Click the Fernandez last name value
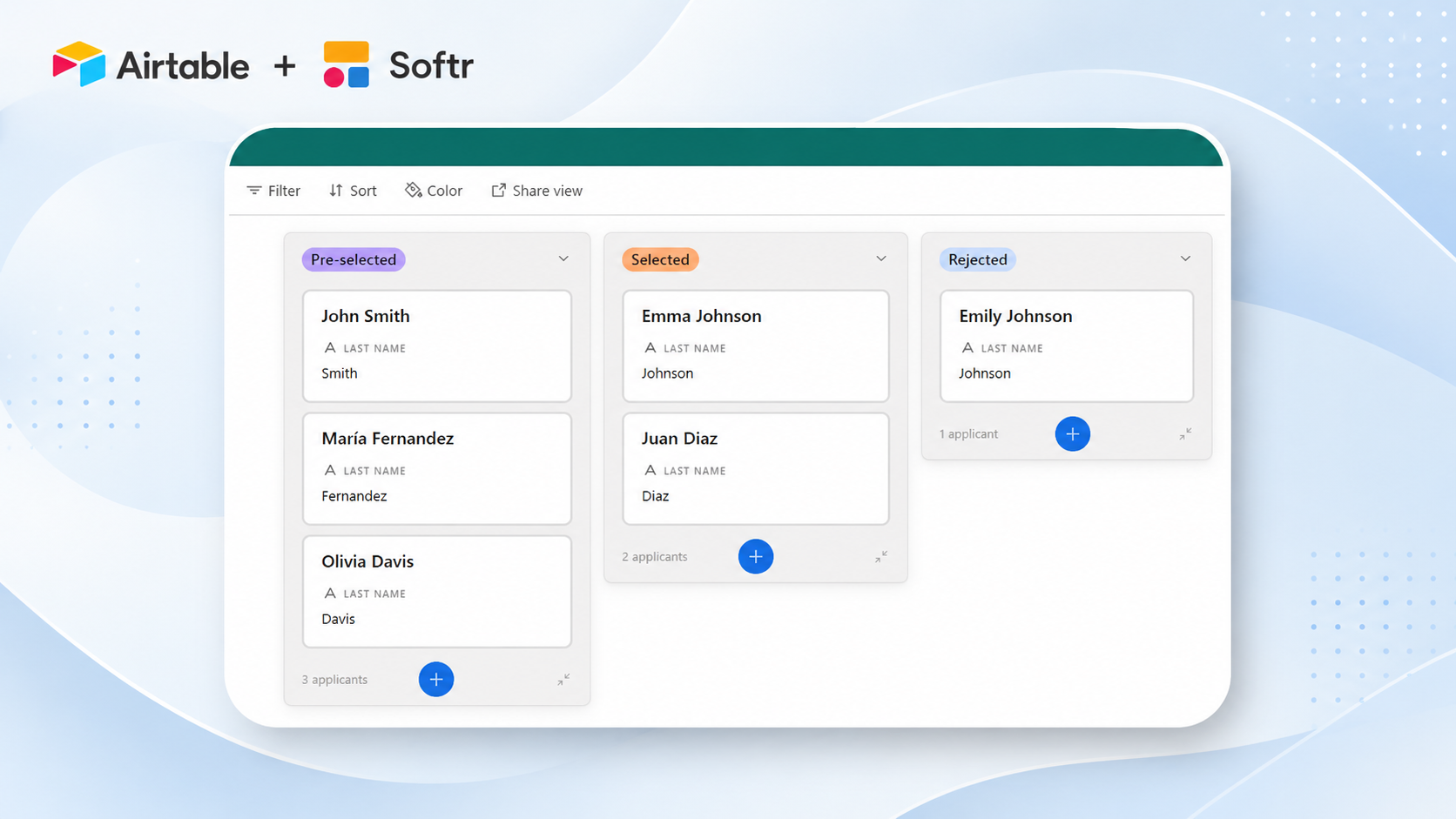 pos(354,496)
